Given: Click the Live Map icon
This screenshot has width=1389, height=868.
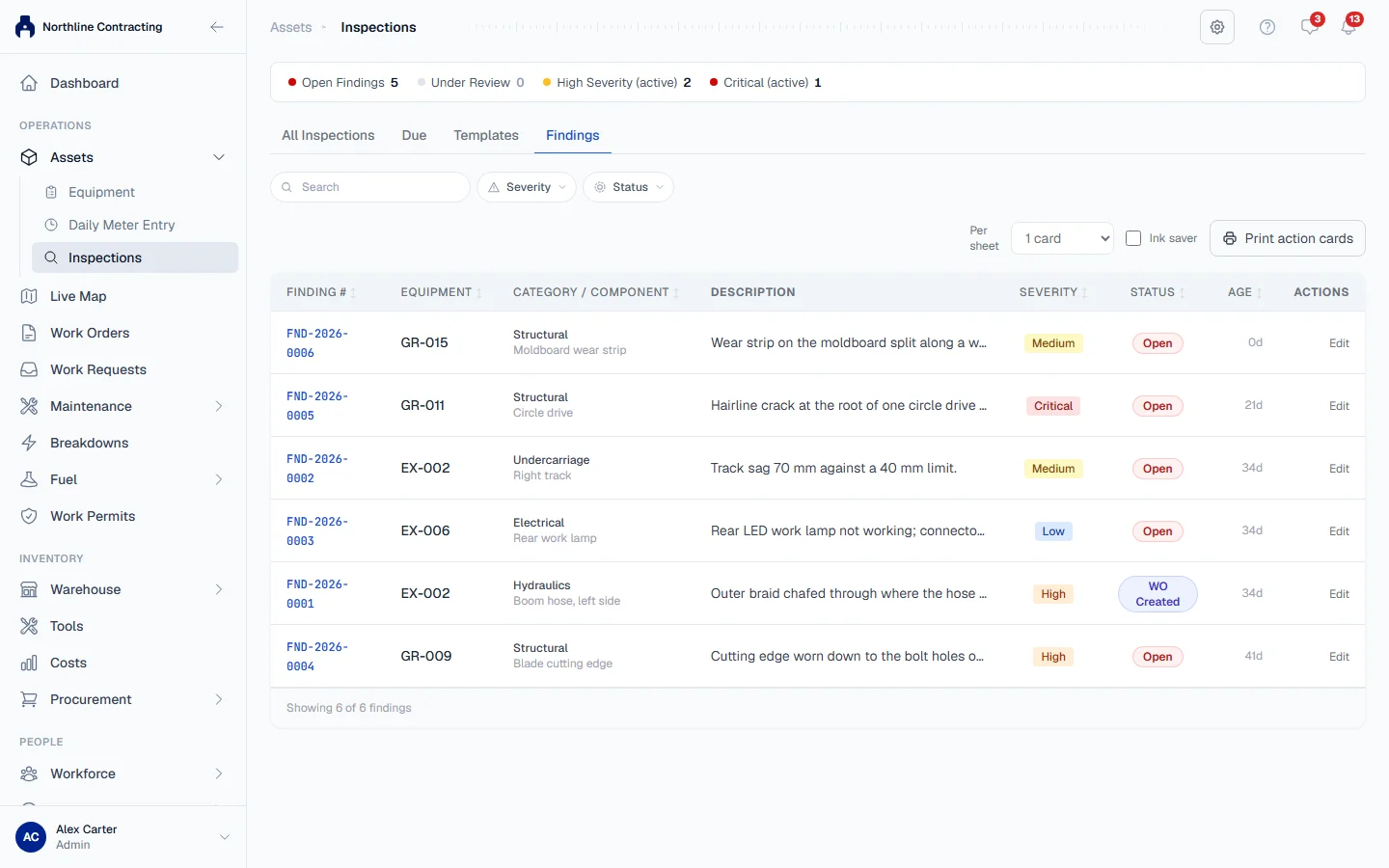Looking at the screenshot, I should click(x=29, y=296).
